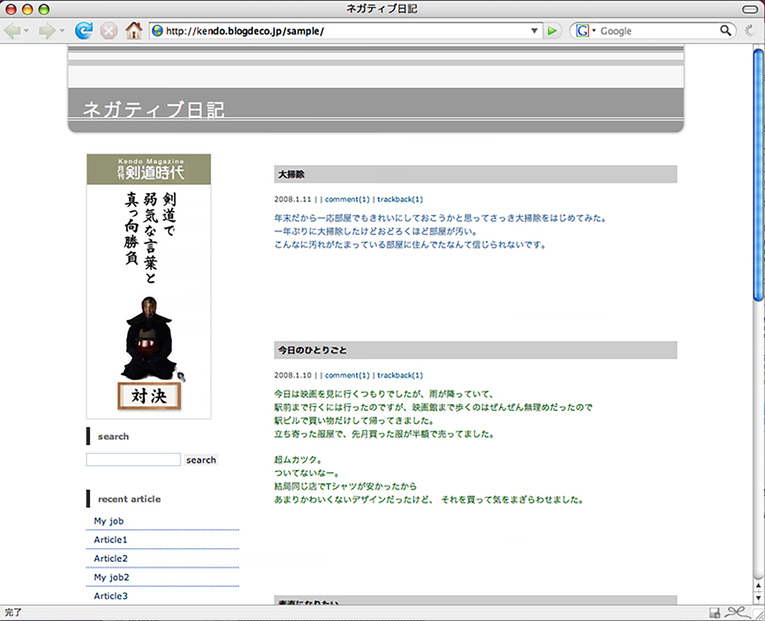This screenshot has width=765, height=621.
Task: Open trackback(1) link under 今日のひとりごと post
Action: (x=400, y=375)
